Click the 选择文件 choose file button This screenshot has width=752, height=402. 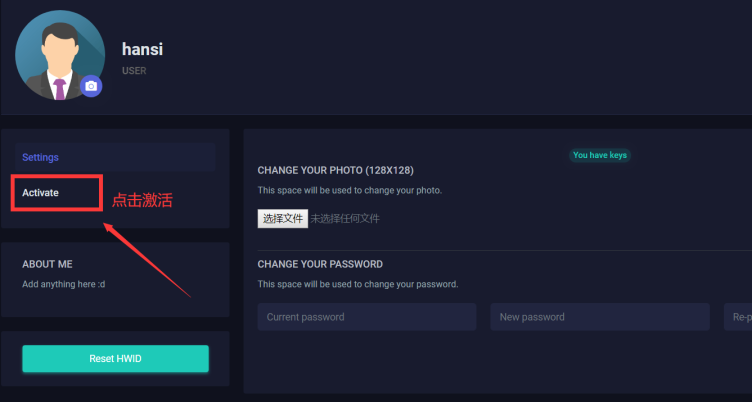coord(283,218)
